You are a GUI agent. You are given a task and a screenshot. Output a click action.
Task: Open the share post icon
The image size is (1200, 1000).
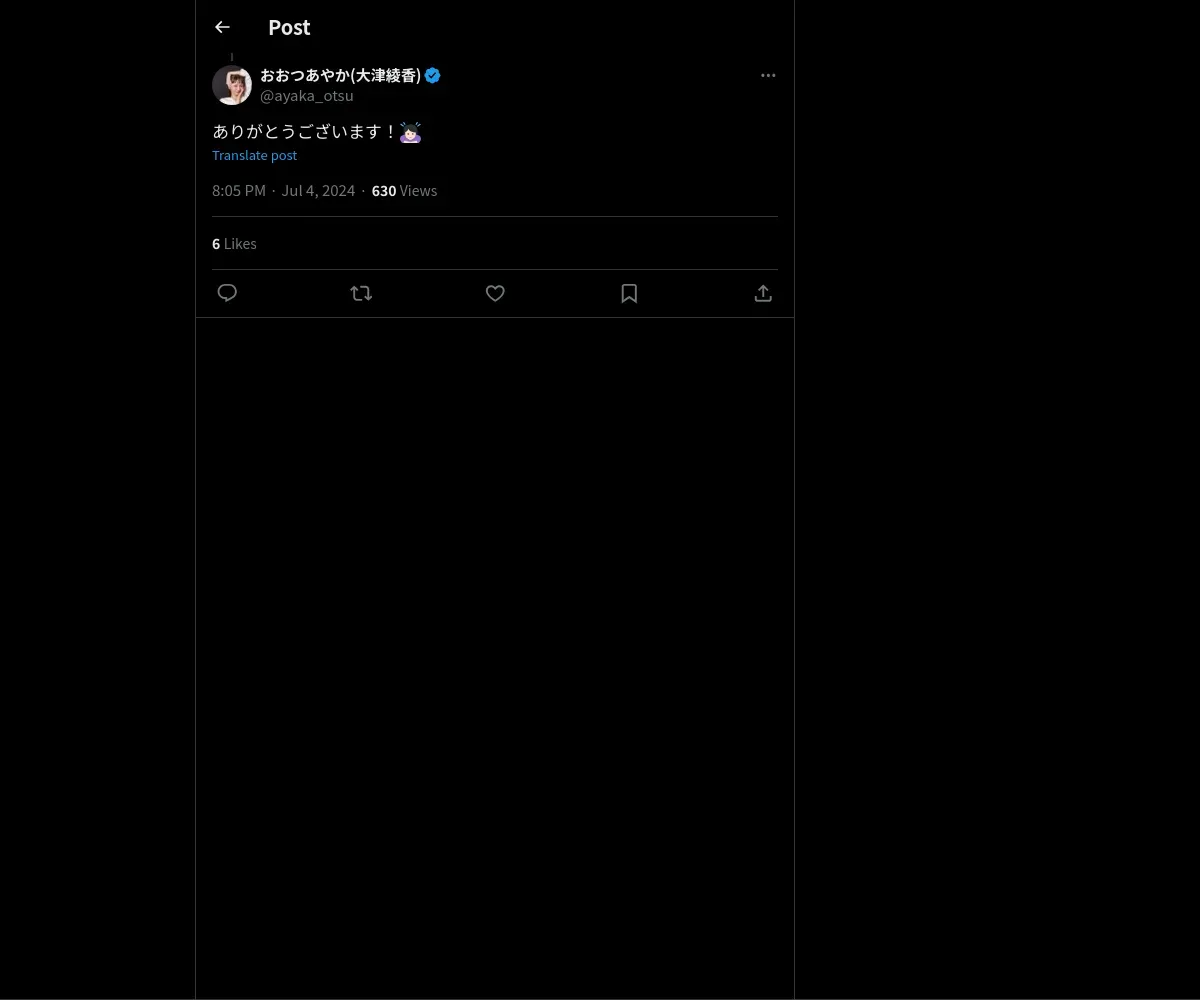pyautogui.click(x=763, y=293)
